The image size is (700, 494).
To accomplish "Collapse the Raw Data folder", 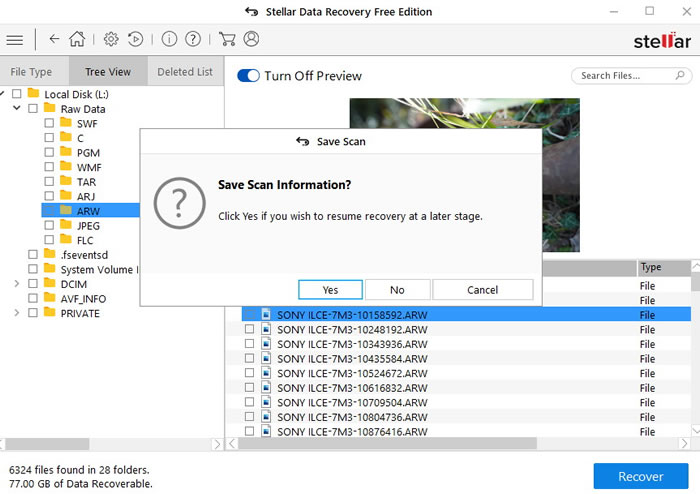I will tap(17, 109).
